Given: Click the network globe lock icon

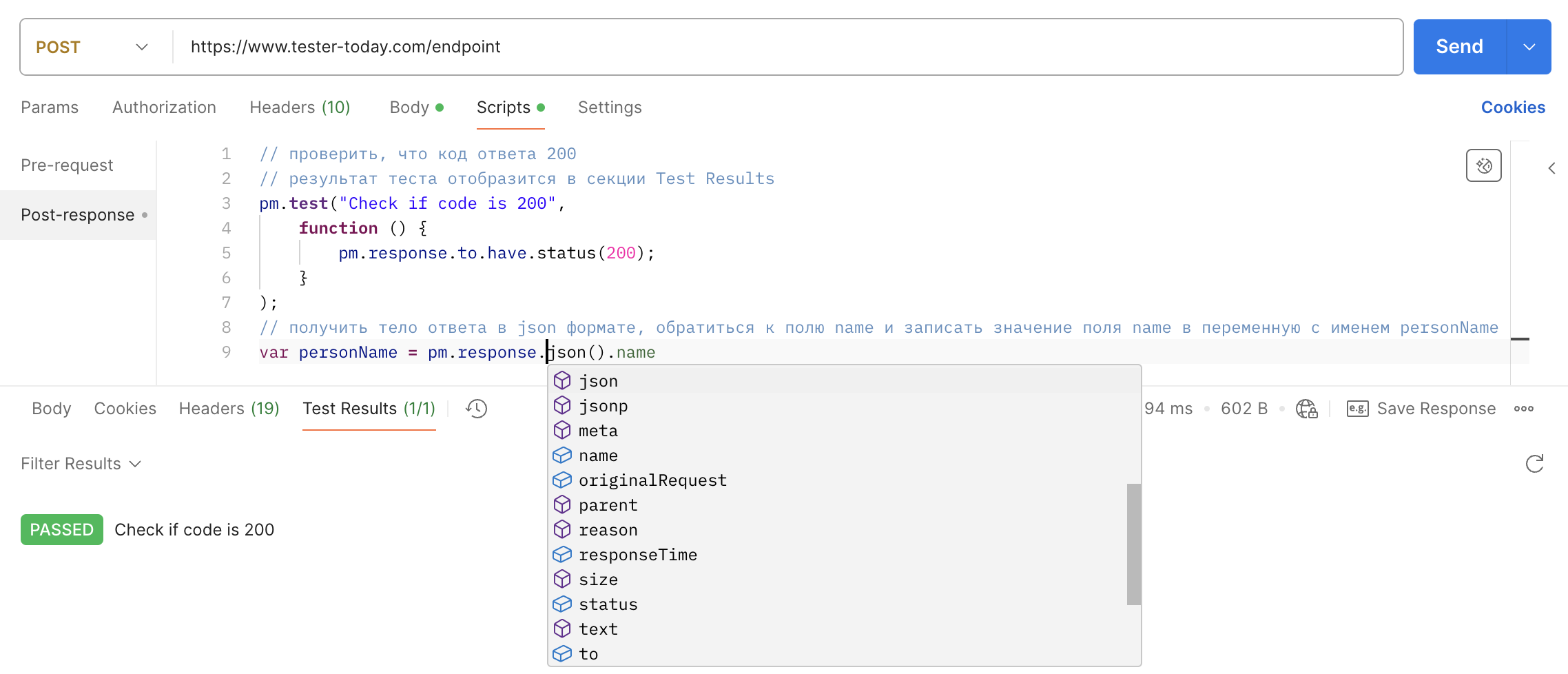Looking at the screenshot, I should tap(1306, 409).
